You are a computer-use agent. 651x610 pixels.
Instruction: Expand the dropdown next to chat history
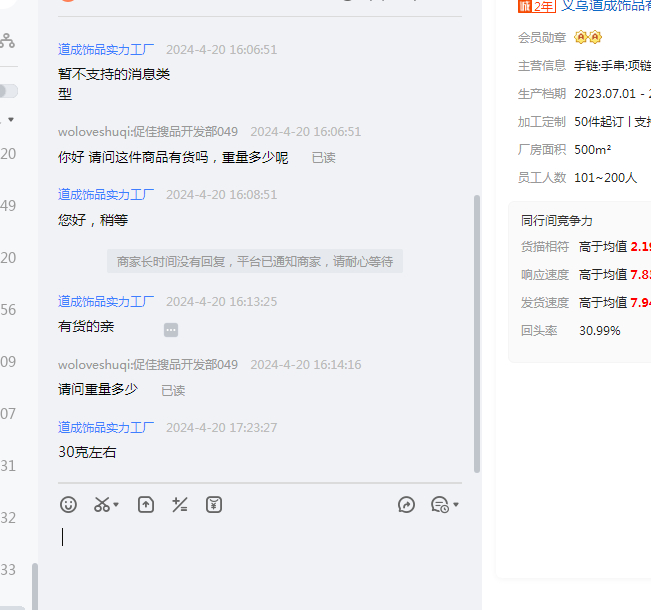[456, 505]
